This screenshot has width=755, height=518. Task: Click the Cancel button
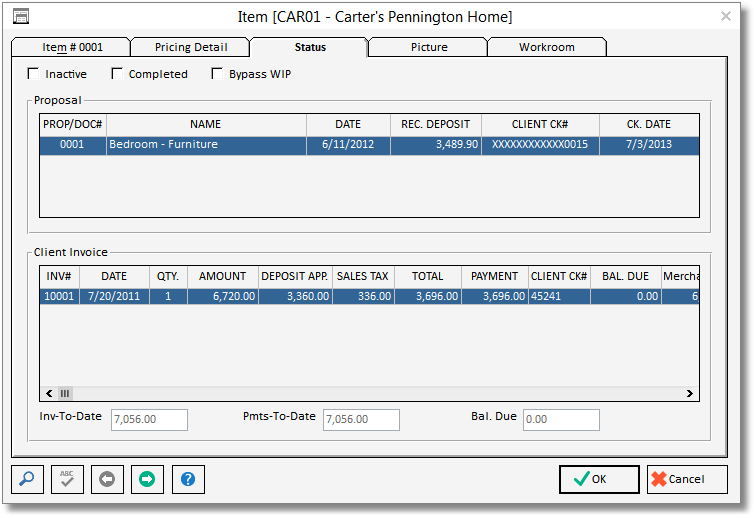(x=687, y=479)
